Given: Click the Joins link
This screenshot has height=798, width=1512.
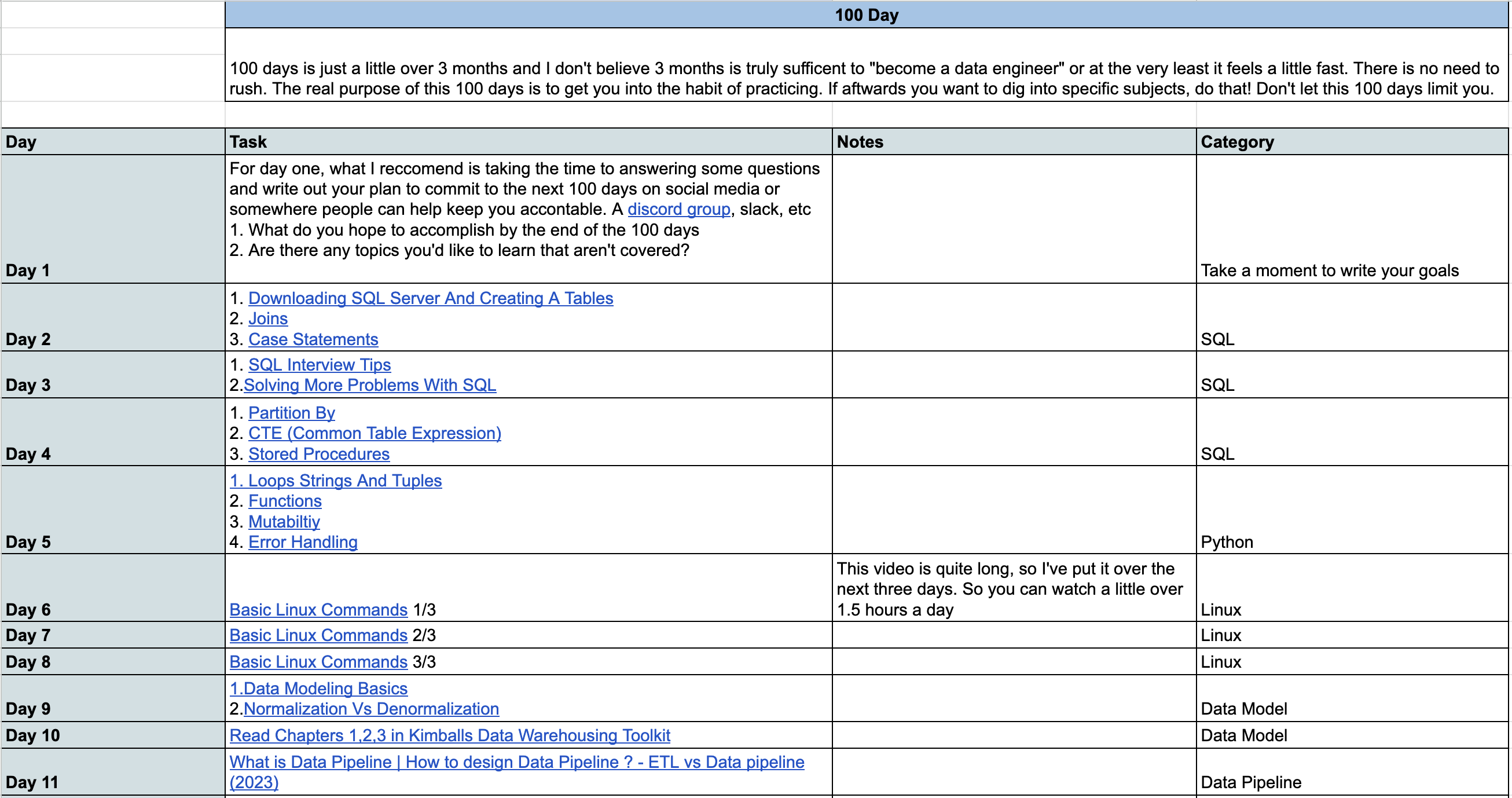Looking at the screenshot, I should 267,319.
